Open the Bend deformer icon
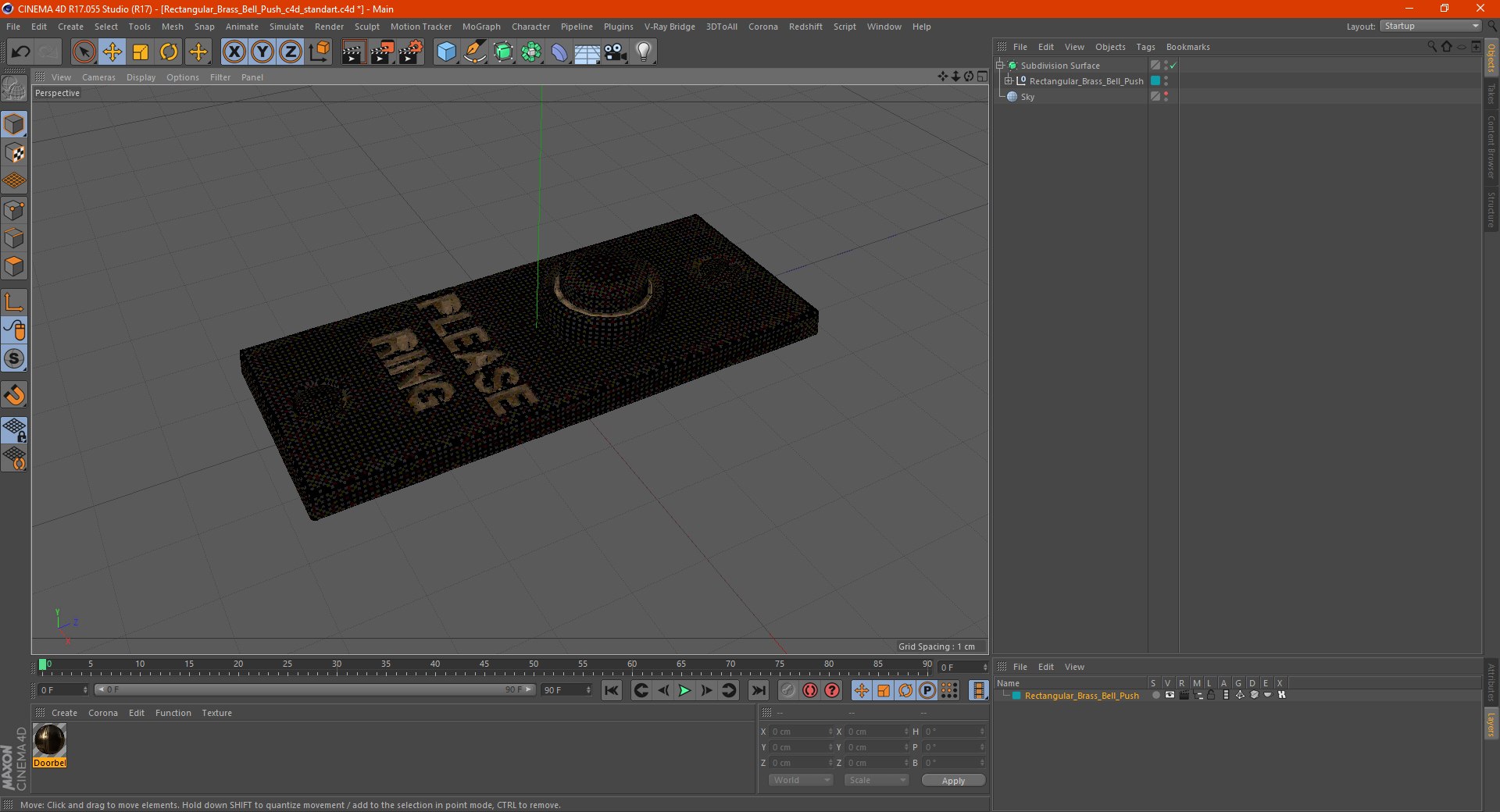The image size is (1500, 812). [x=559, y=52]
